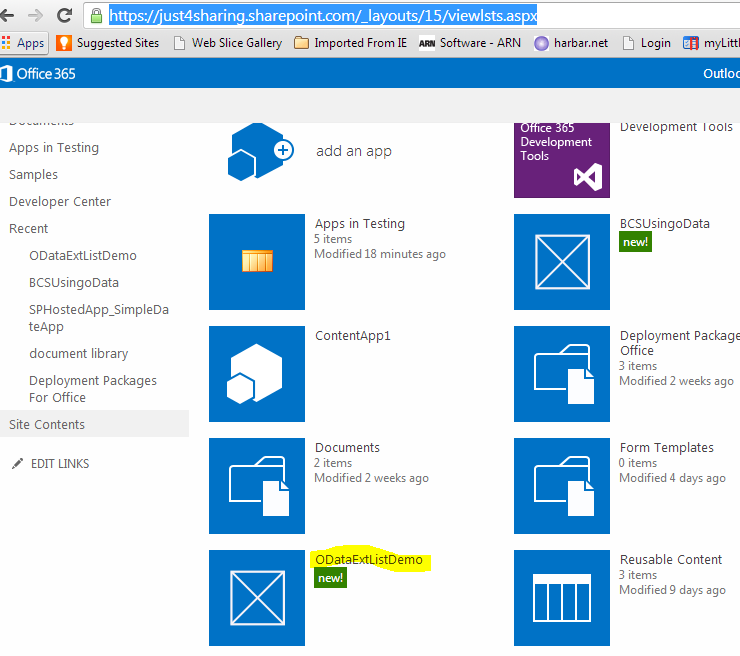
Task: Click the myLittle bookmark icon
Action: point(690,43)
